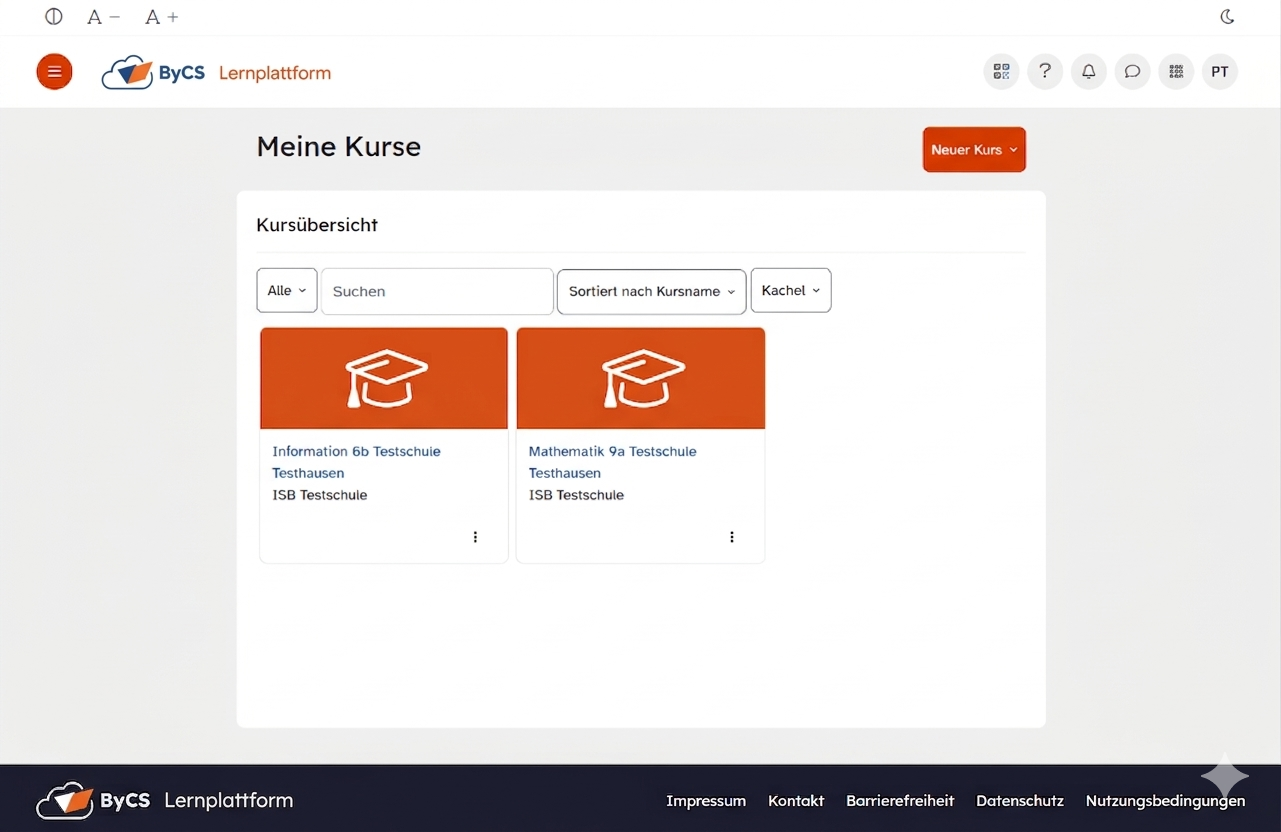Click the QR code icon

[x=1001, y=72]
